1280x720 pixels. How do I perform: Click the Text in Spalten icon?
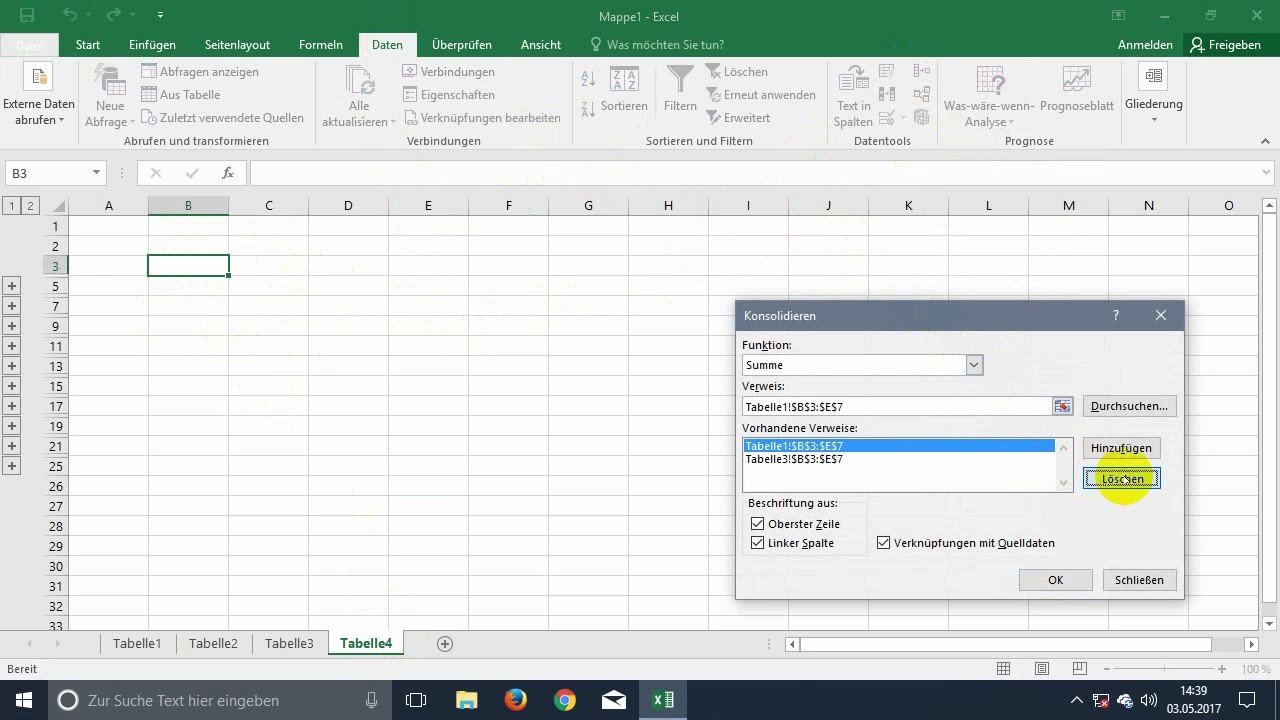tap(853, 80)
